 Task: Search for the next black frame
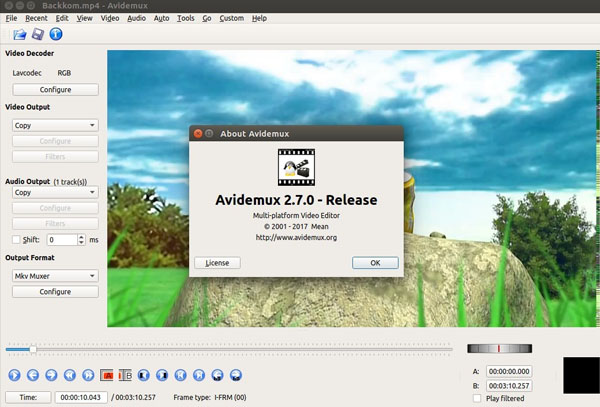coord(162,375)
